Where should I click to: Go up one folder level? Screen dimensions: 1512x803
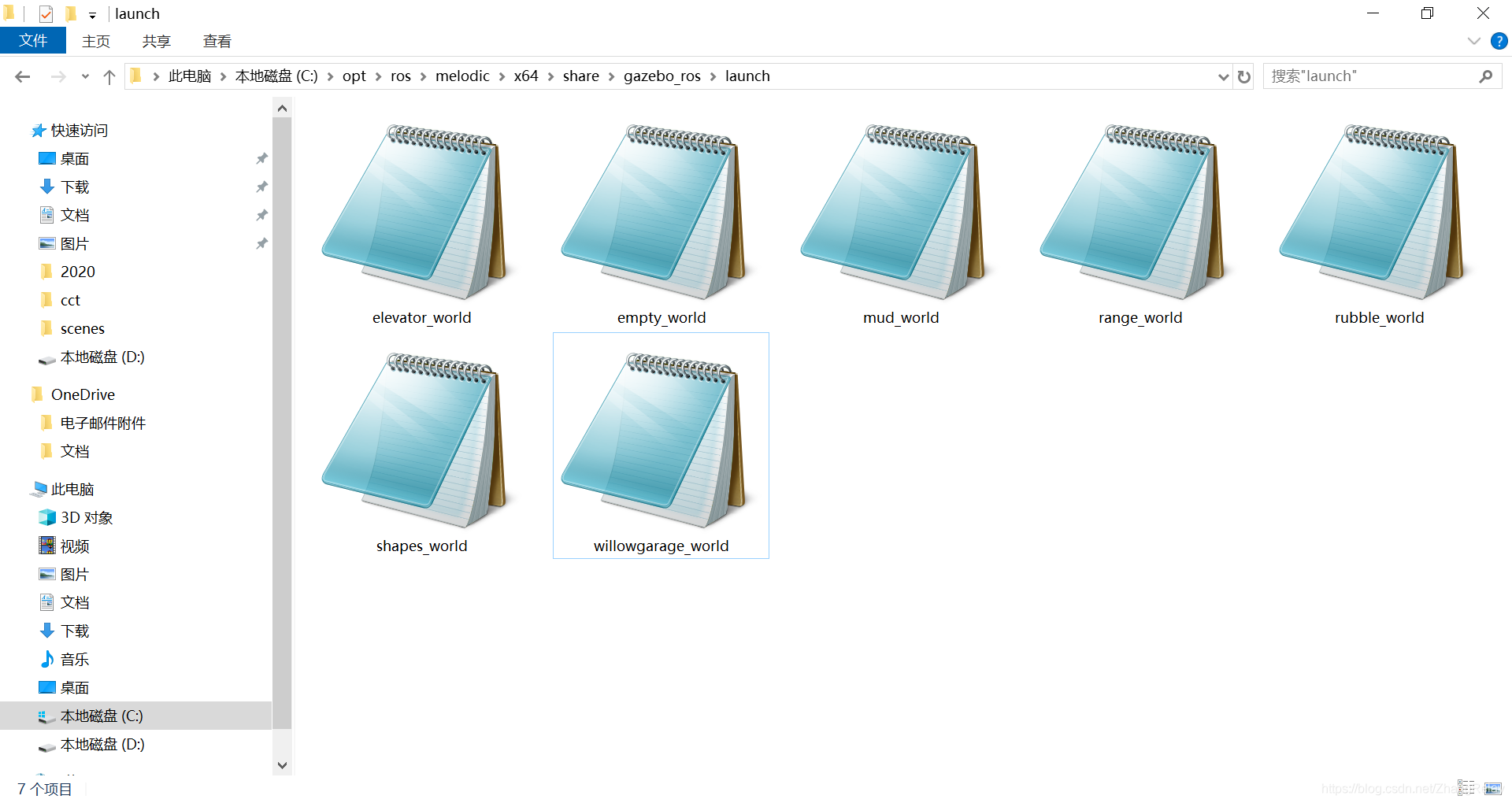point(109,76)
